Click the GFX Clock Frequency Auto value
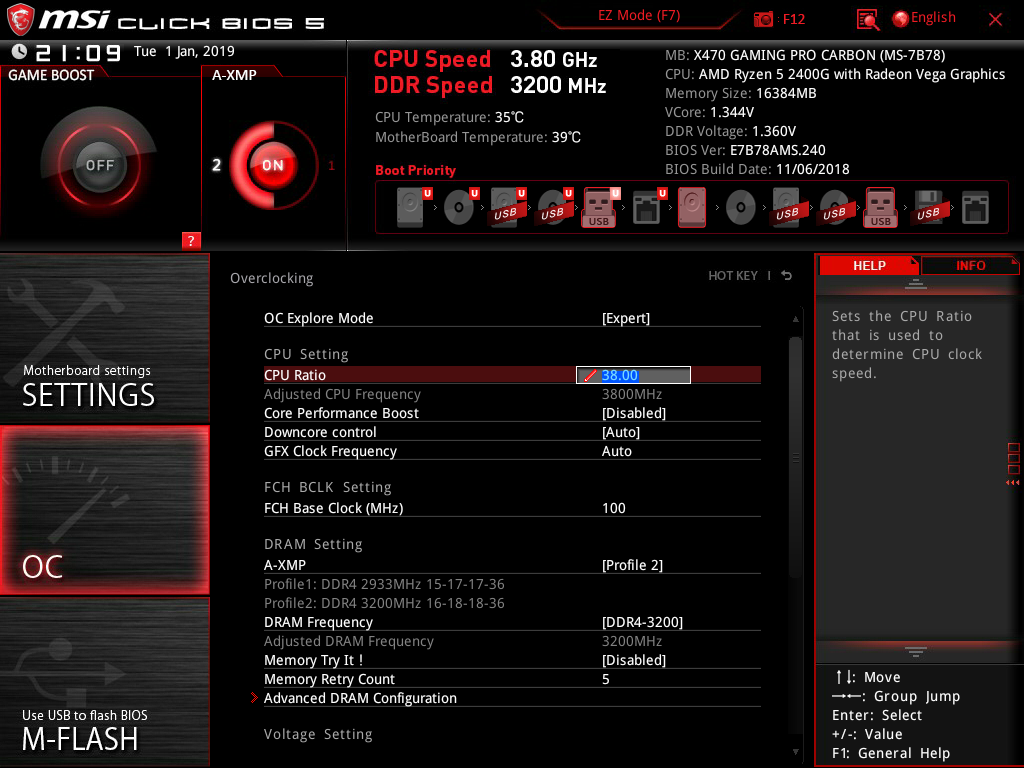The image size is (1024, 768). pos(616,451)
